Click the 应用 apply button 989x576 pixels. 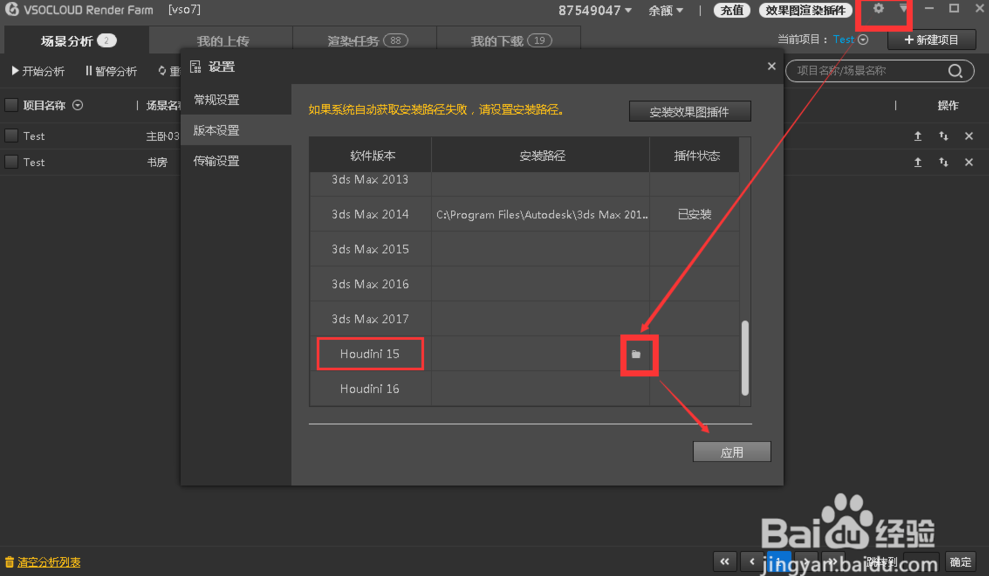[732, 452]
